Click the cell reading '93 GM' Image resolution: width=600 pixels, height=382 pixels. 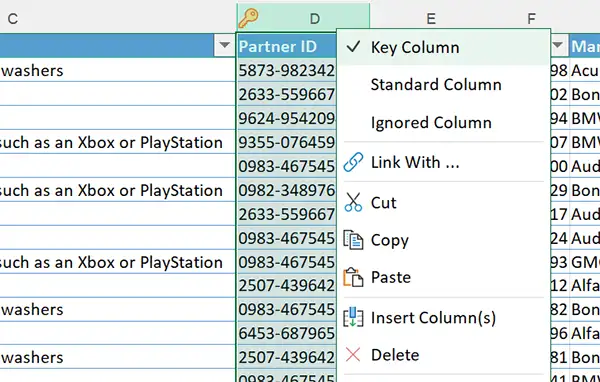tap(575, 262)
